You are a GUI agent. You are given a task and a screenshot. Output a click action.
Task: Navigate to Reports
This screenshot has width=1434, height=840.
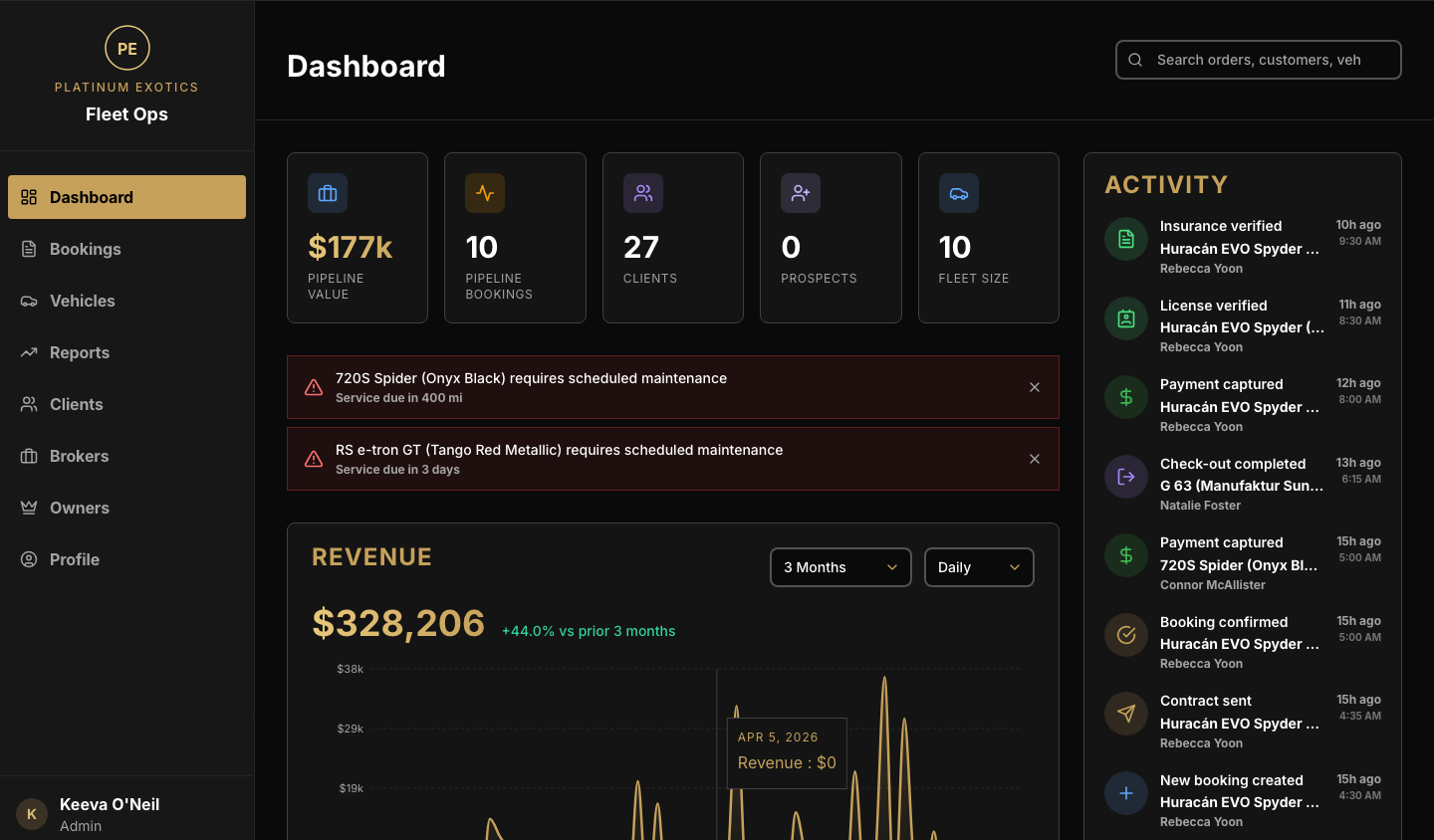126,352
